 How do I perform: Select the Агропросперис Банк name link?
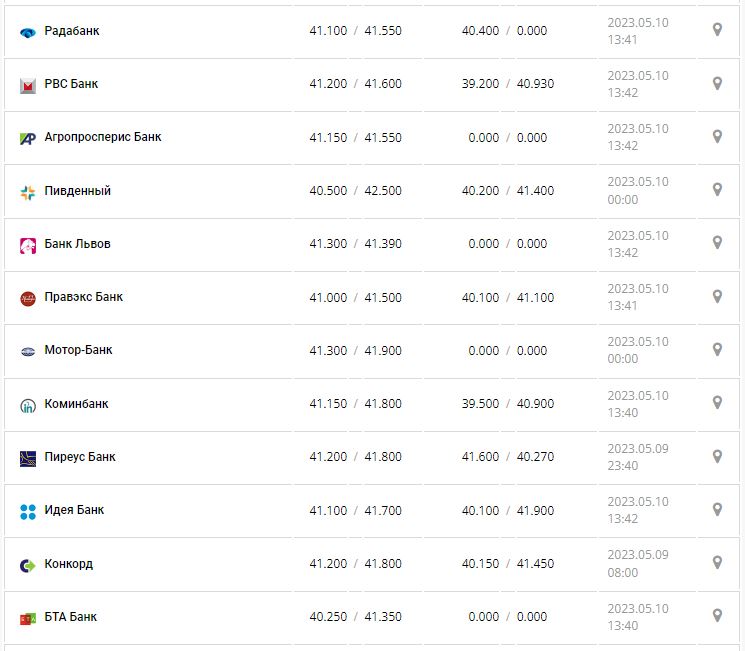[x=103, y=137]
